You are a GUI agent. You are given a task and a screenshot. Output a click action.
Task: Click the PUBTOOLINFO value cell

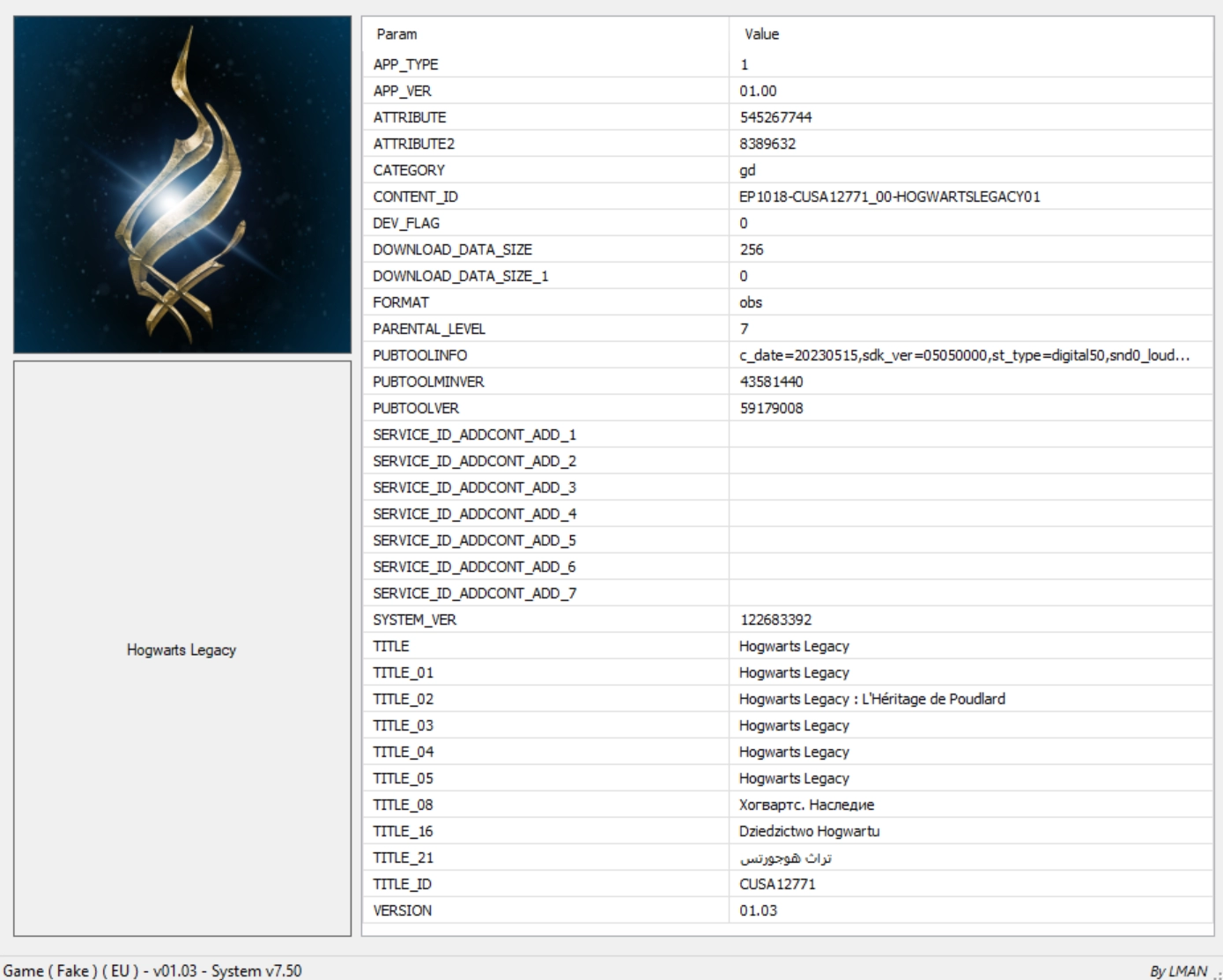(964, 355)
